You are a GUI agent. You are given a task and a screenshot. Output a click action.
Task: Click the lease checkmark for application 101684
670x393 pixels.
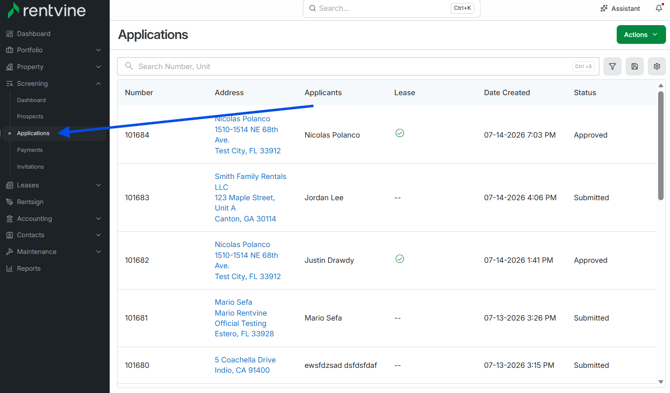(x=400, y=133)
